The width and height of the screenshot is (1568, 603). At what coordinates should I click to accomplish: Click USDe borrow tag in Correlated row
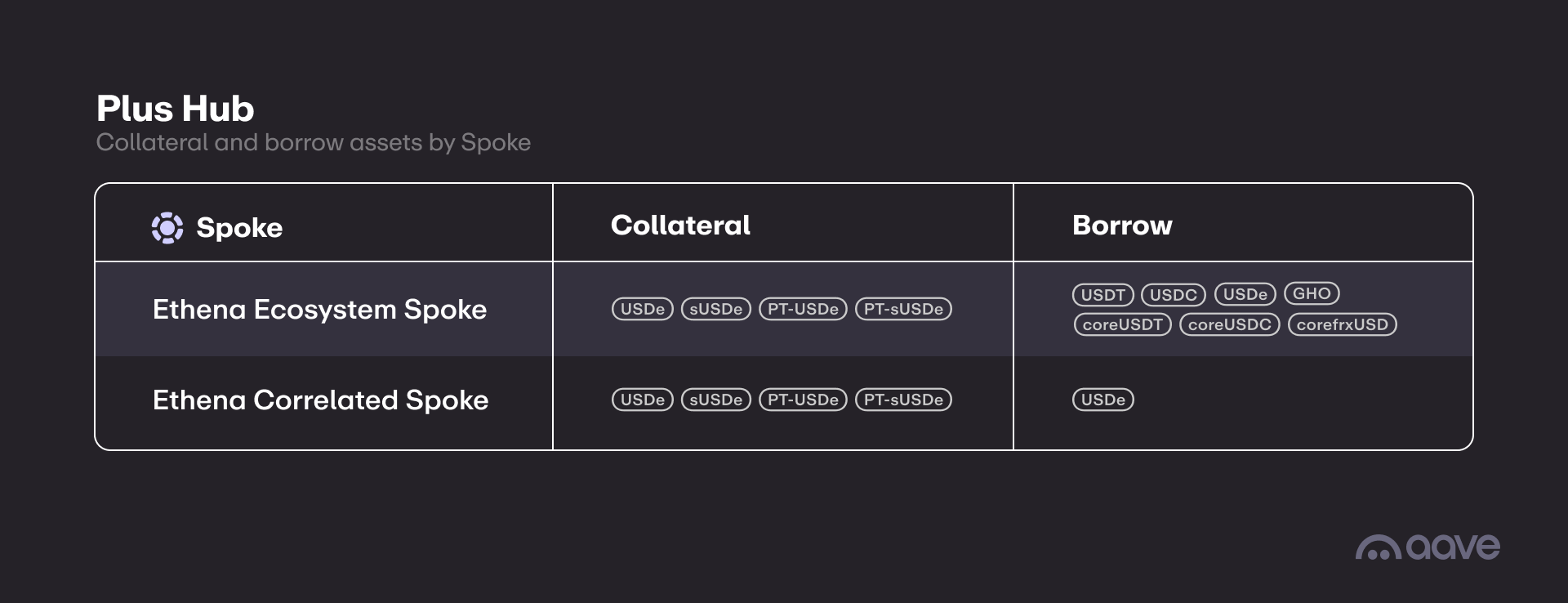click(1103, 400)
